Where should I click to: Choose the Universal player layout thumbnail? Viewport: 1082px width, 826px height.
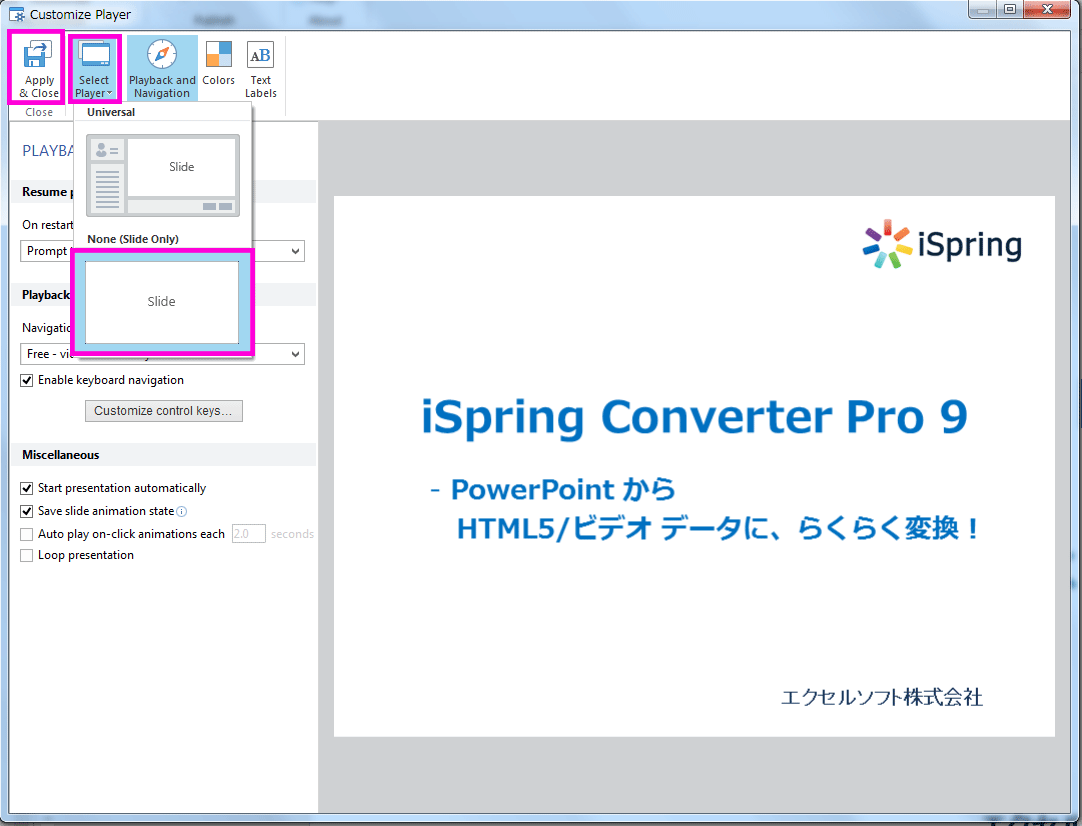click(163, 175)
